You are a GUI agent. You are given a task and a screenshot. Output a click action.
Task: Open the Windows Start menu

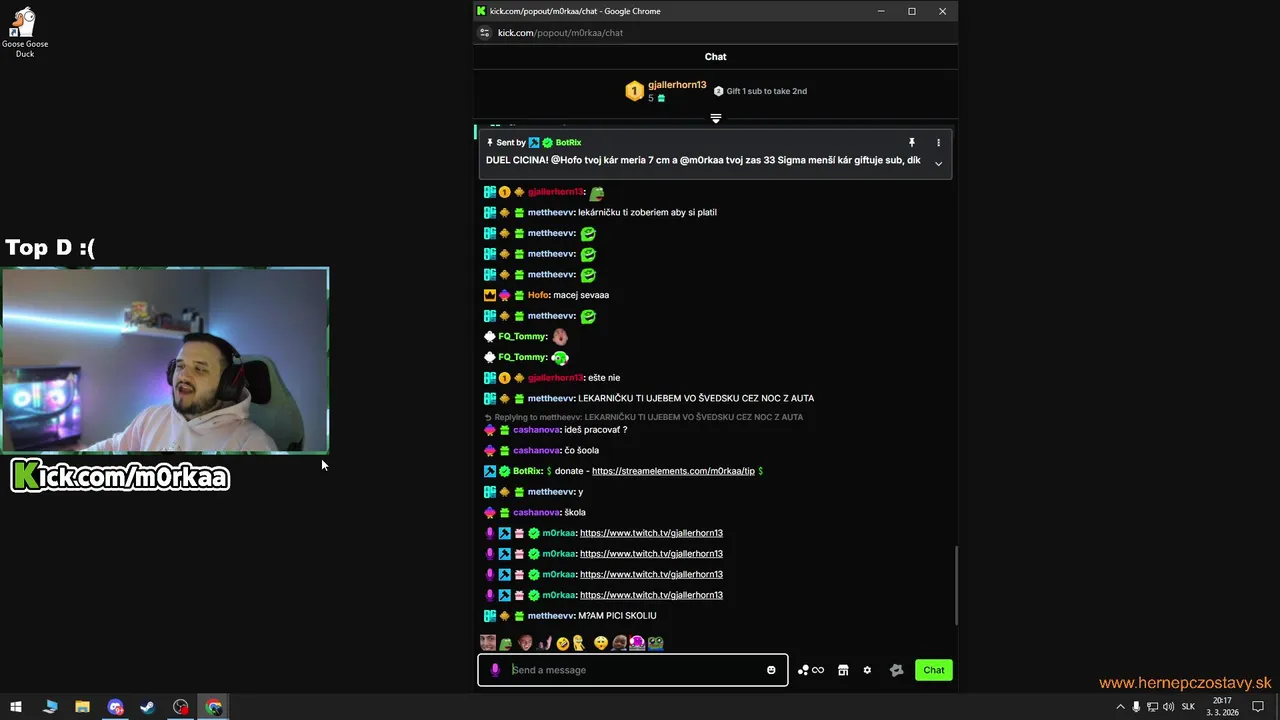coord(16,707)
